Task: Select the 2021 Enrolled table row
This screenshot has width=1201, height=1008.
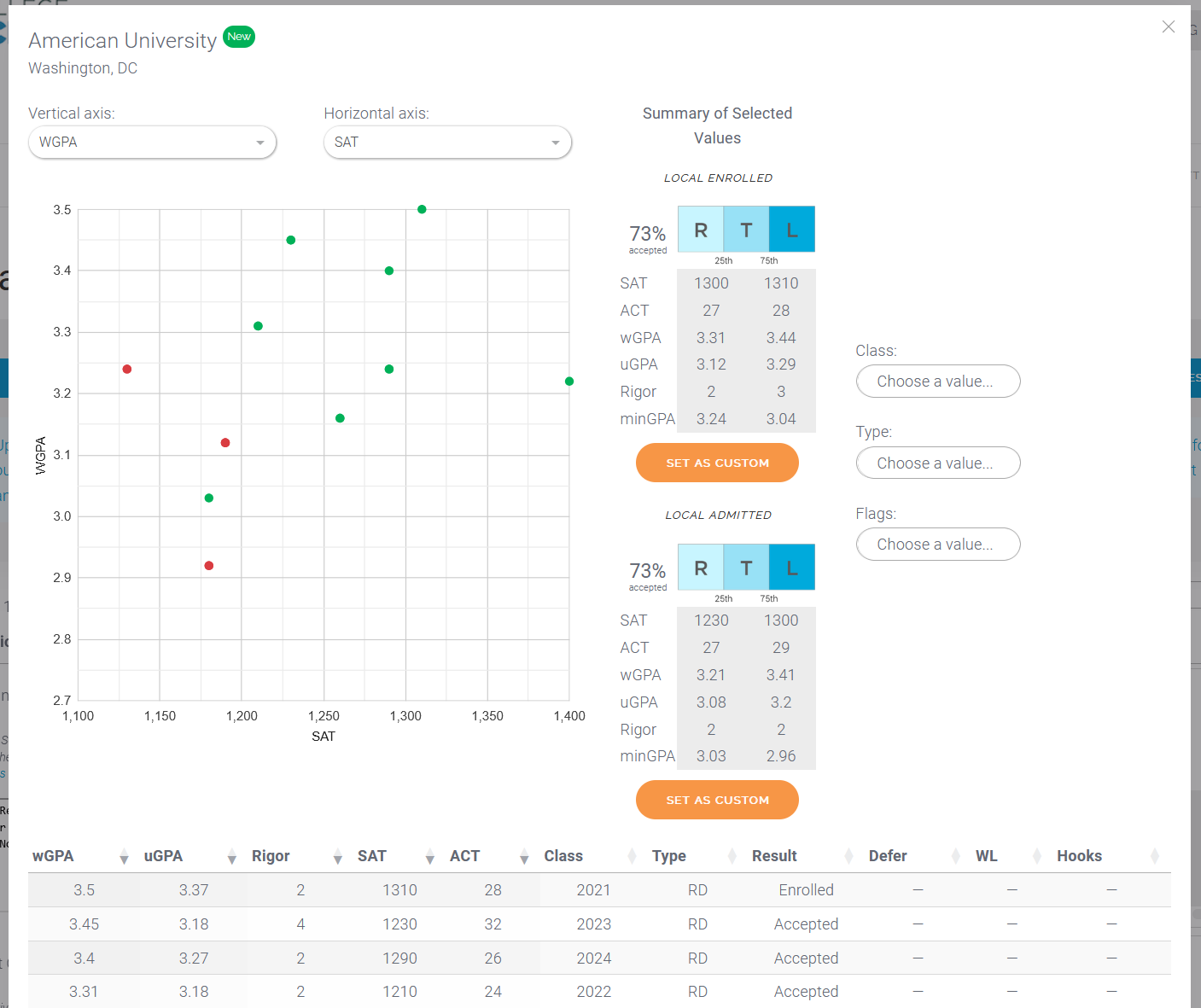Action: [599, 890]
